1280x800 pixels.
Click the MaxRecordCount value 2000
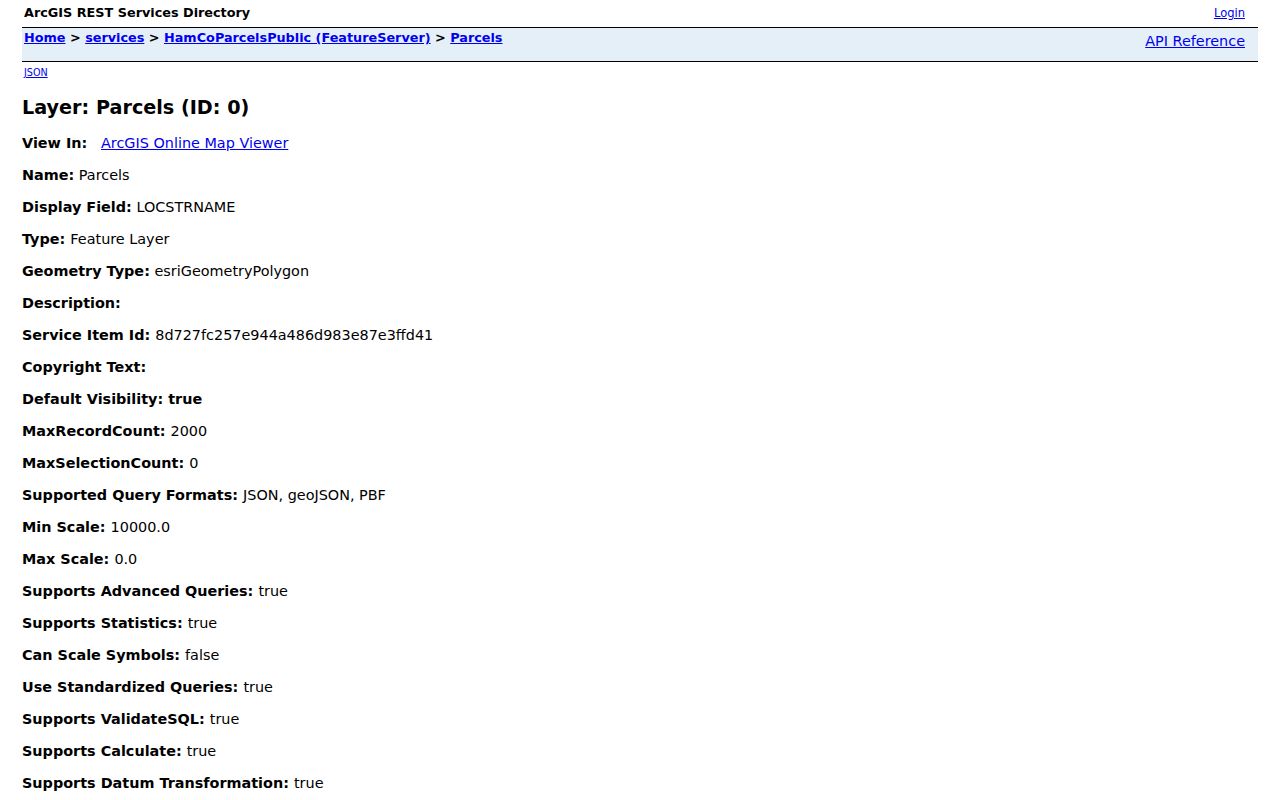(x=189, y=431)
